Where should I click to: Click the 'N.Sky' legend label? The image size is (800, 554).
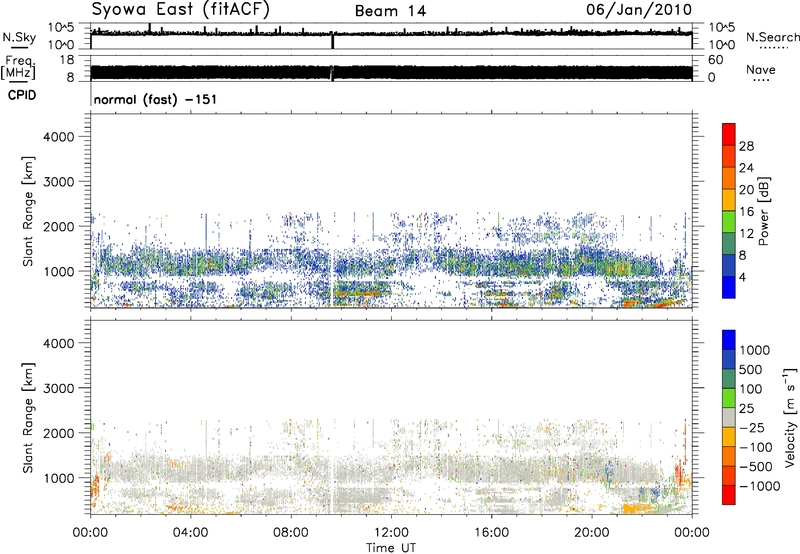pyautogui.click(x=19, y=37)
